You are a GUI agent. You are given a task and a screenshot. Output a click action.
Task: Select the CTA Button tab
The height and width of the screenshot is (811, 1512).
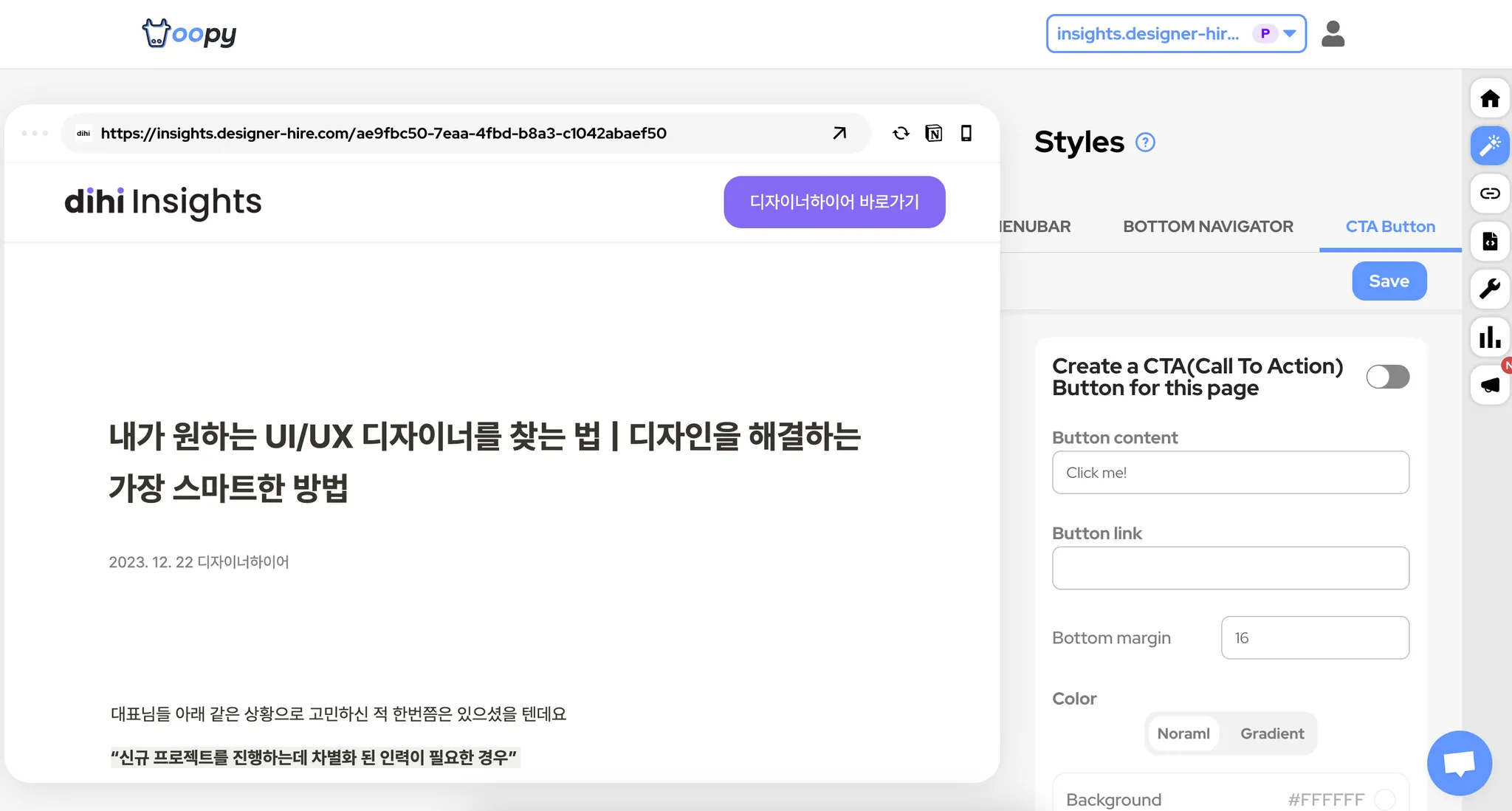click(x=1389, y=227)
